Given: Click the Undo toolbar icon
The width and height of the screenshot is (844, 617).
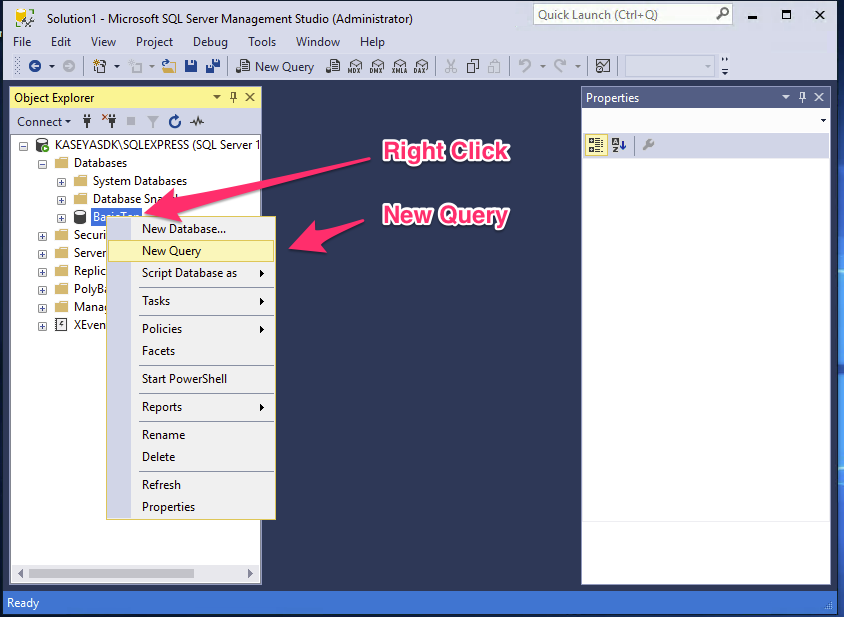Looking at the screenshot, I should point(524,66).
